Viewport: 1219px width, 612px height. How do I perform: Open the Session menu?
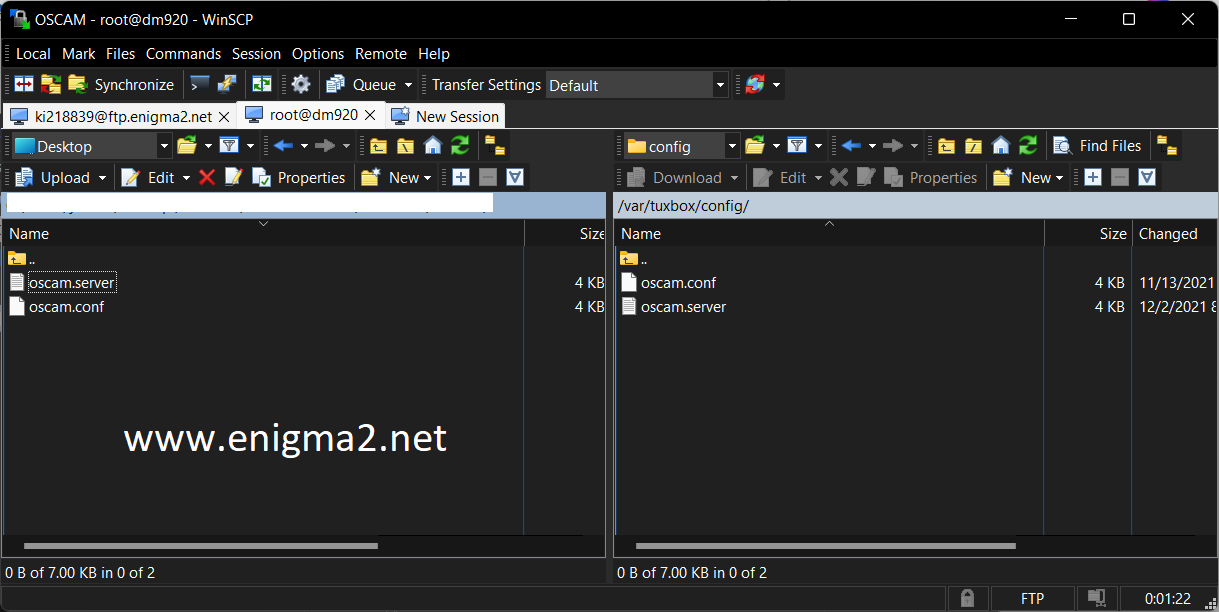257,54
